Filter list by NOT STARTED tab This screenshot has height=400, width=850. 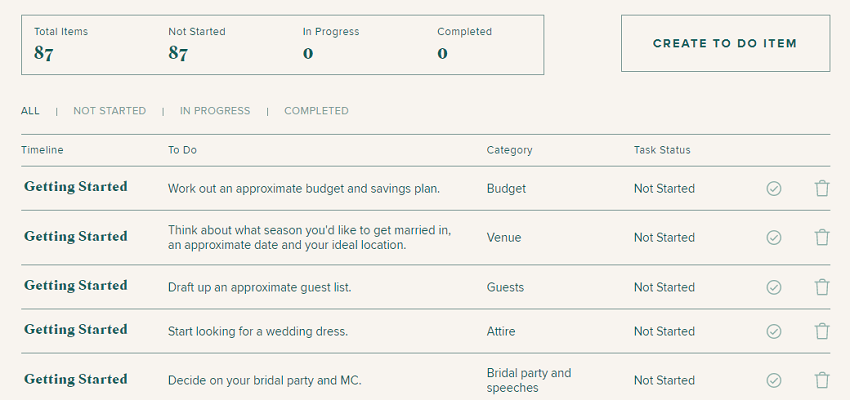point(109,111)
